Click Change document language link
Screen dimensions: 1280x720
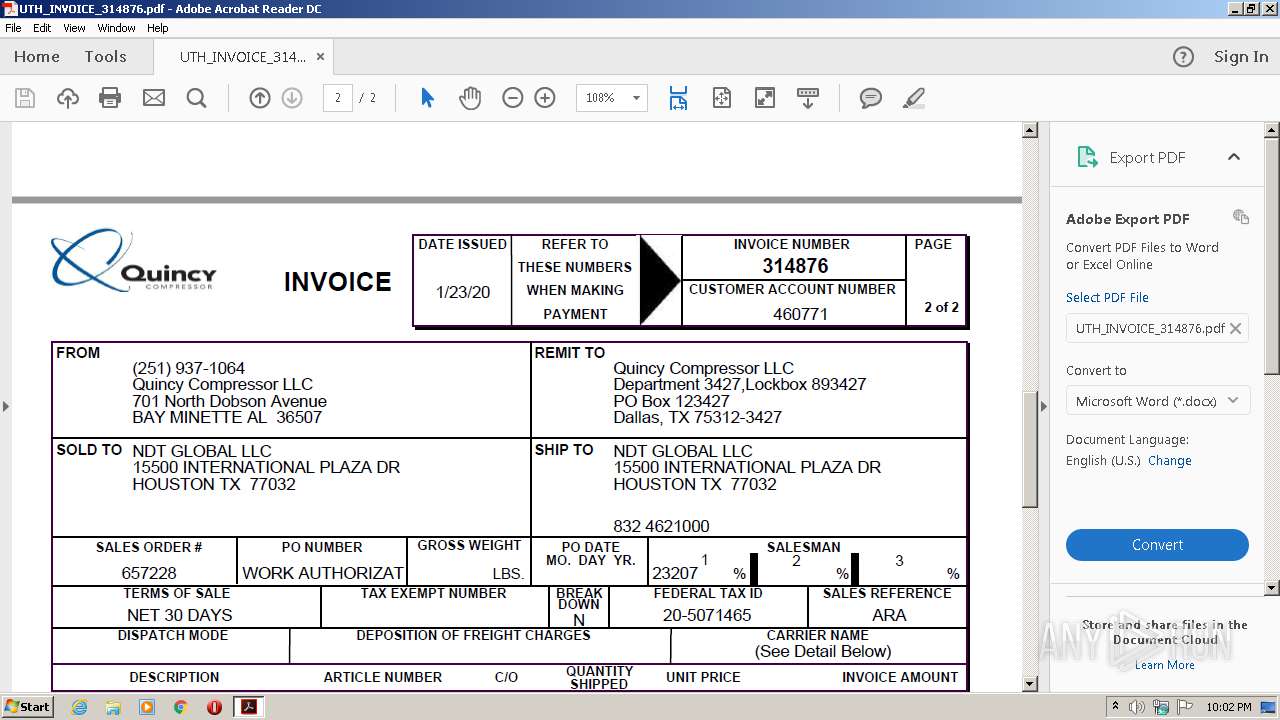1170,461
